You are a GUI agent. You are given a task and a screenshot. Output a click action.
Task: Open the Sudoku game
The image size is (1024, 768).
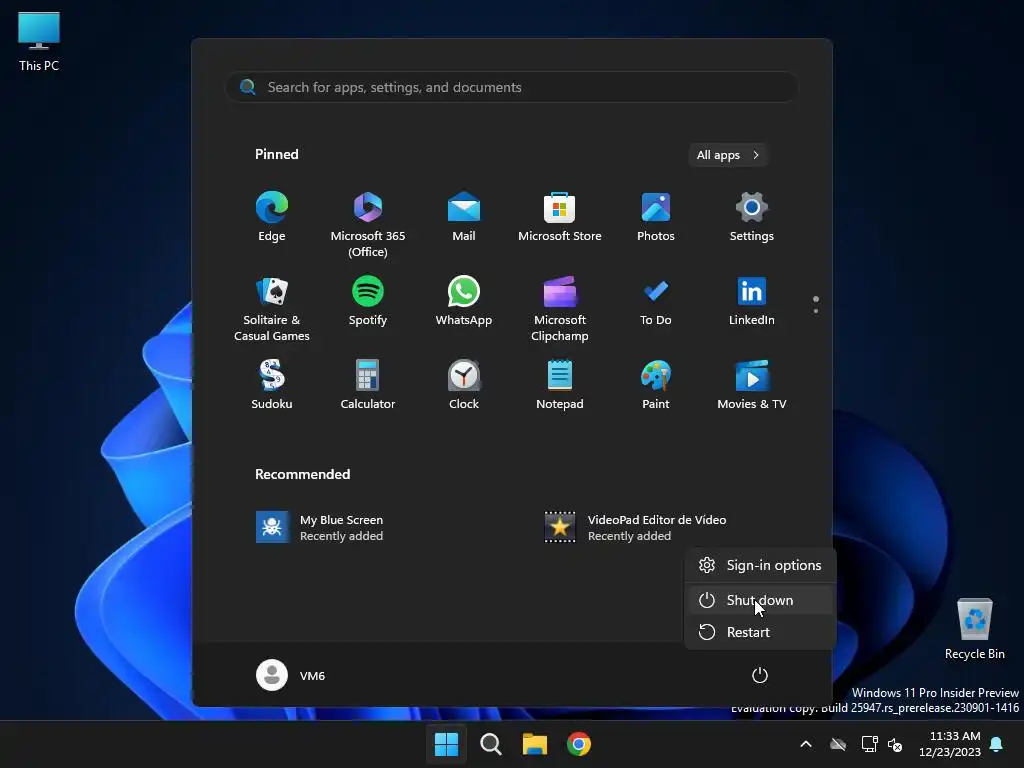click(x=272, y=386)
